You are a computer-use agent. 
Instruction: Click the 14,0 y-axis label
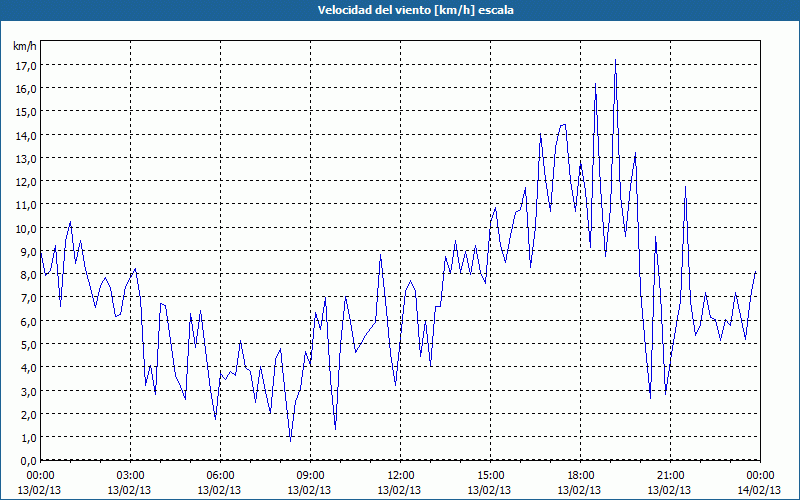click(26, 135)
